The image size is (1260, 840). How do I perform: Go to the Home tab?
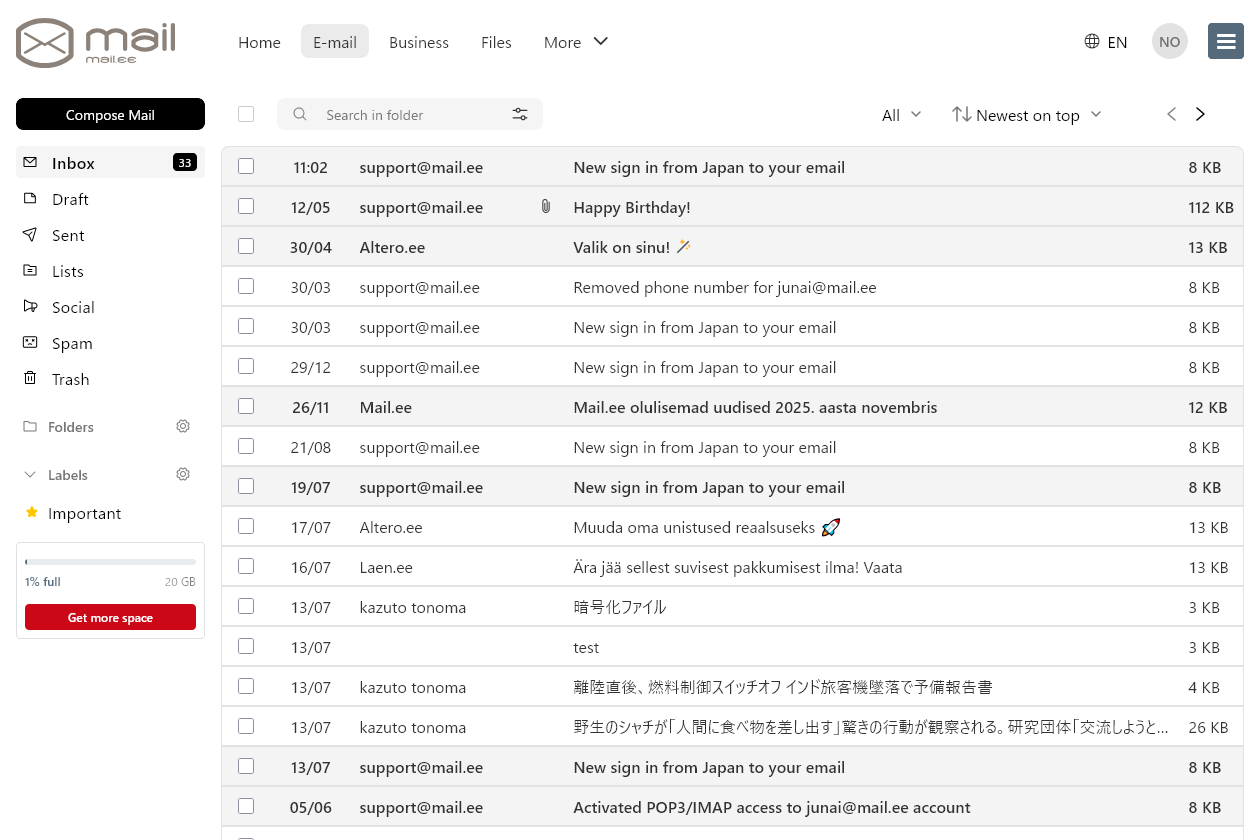(259, 42)
